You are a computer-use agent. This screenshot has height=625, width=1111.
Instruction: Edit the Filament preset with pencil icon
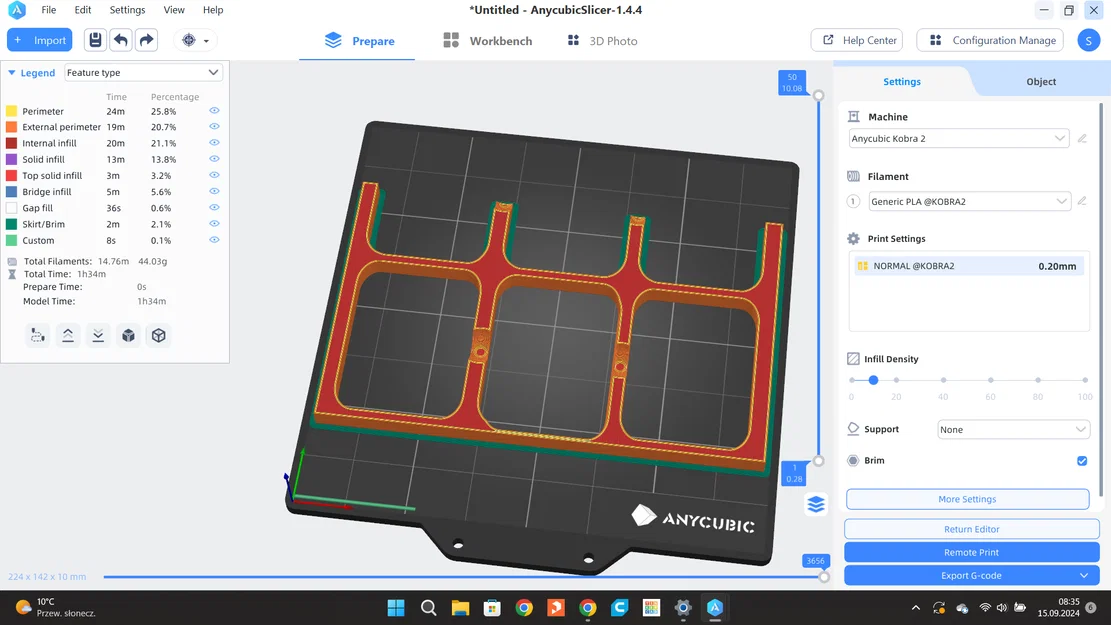(1082, 201)
